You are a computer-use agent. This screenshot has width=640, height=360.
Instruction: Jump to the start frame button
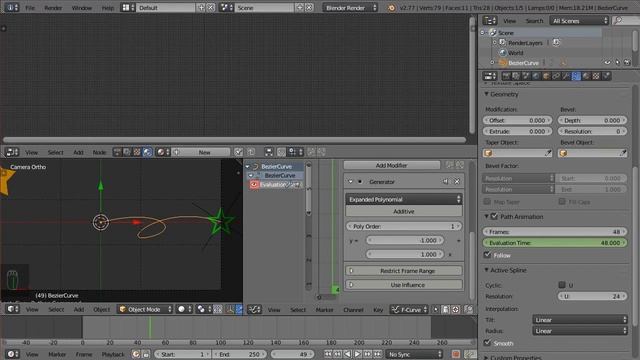(328, 354)
